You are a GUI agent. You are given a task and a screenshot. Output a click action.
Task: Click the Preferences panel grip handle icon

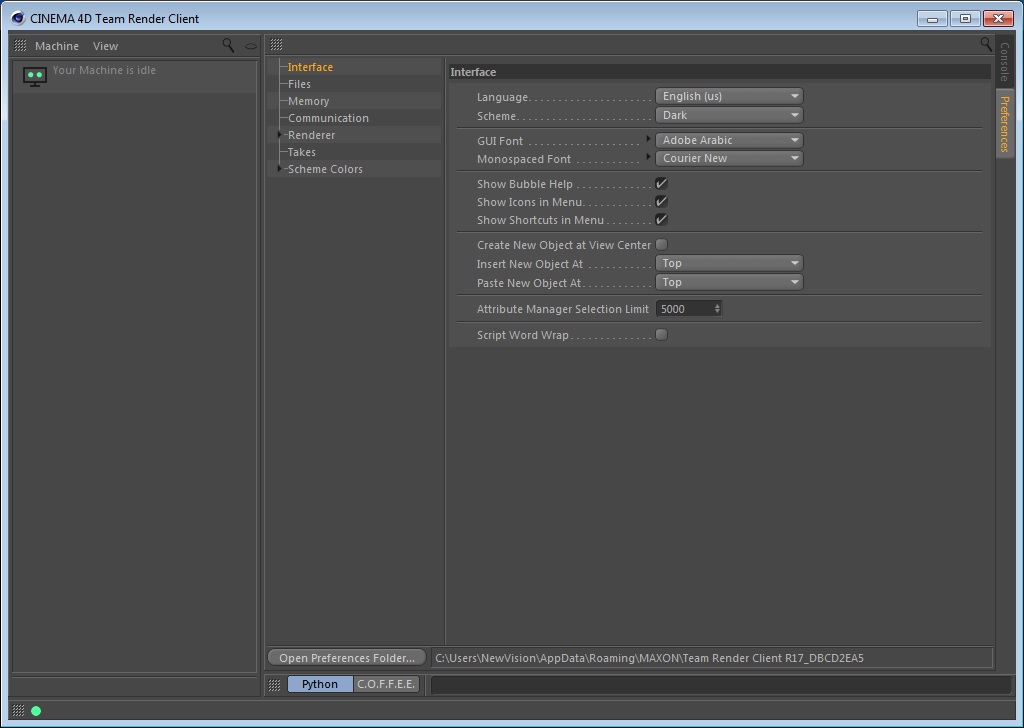(x=276, y=44)
